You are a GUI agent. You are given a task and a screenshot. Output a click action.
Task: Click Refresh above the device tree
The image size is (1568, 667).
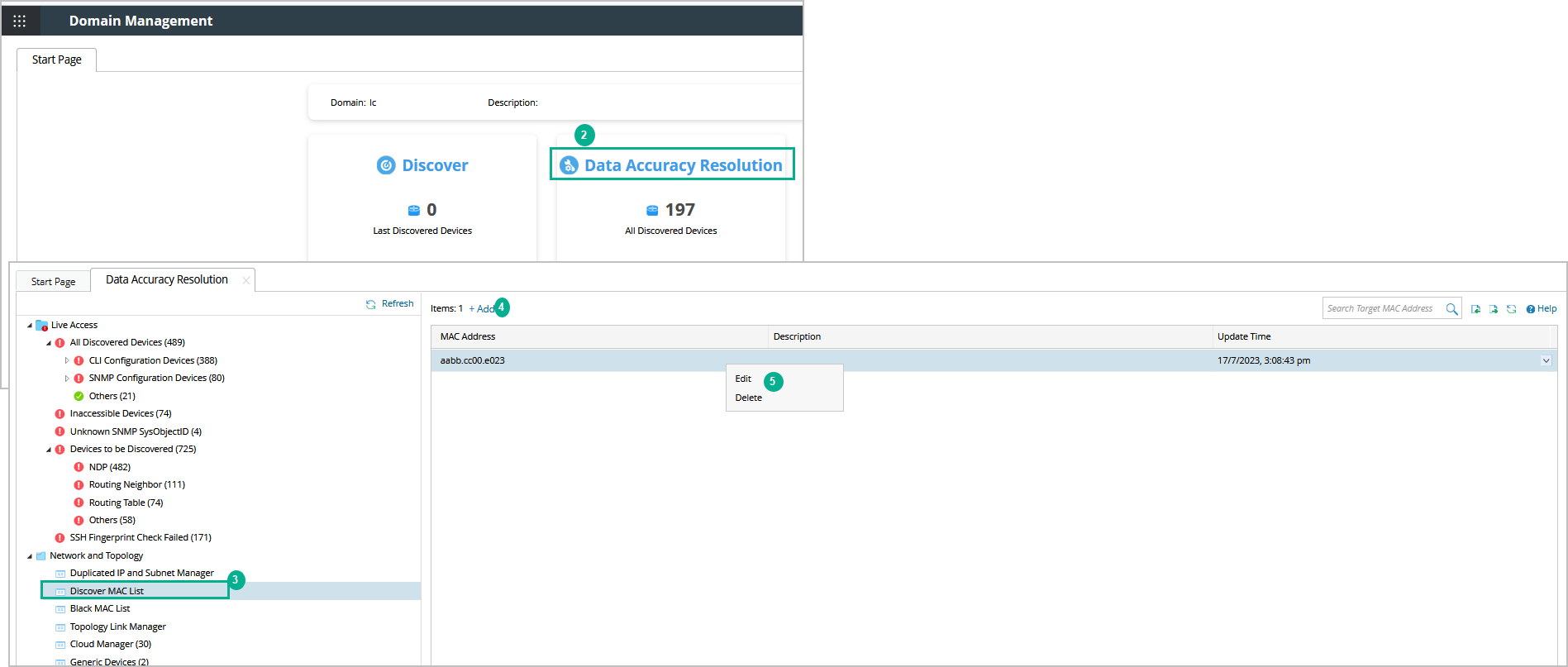pos(390,304)
